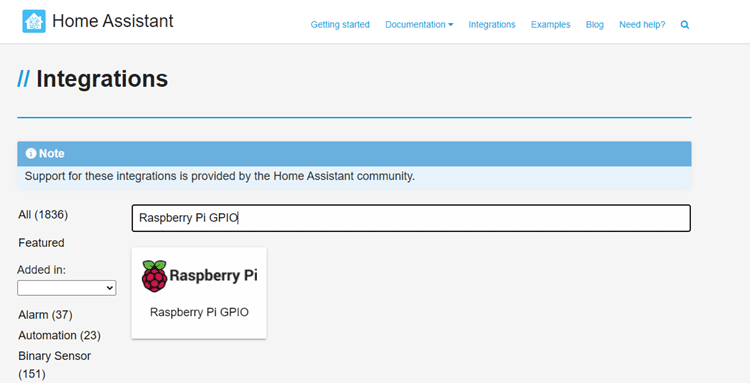Open the 'Added in' version dropdown
This screenshot has width=750, height=383.
[66, 288]
